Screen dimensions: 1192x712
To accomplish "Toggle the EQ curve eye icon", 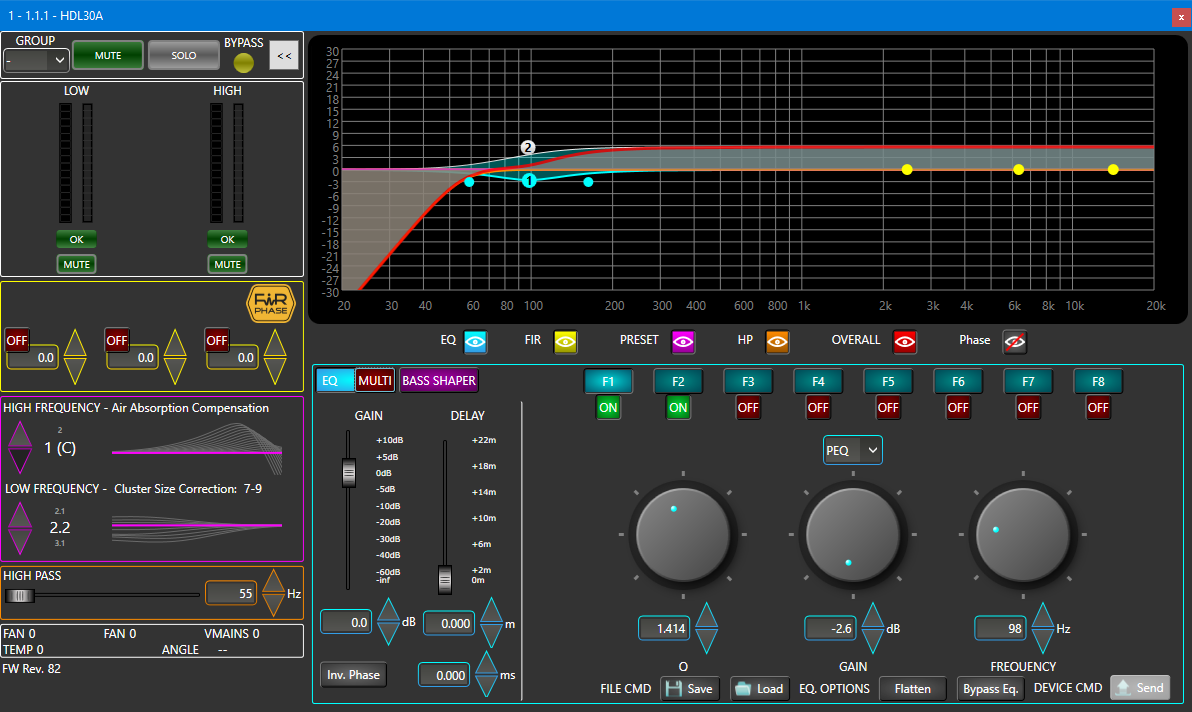I will click(476, 341).
